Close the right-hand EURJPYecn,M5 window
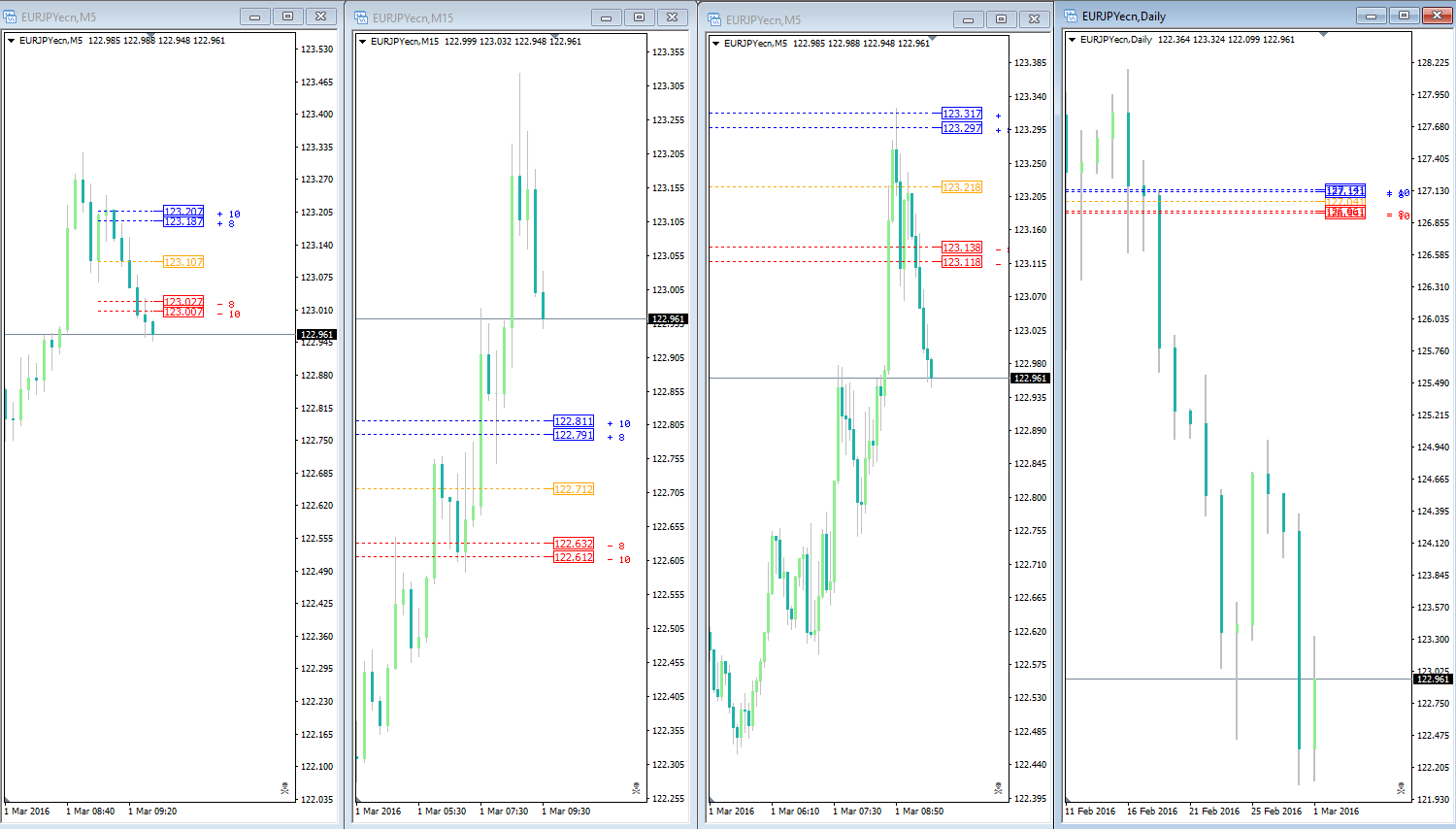This screenshot has width=1456, height=829. [1035, 19]
